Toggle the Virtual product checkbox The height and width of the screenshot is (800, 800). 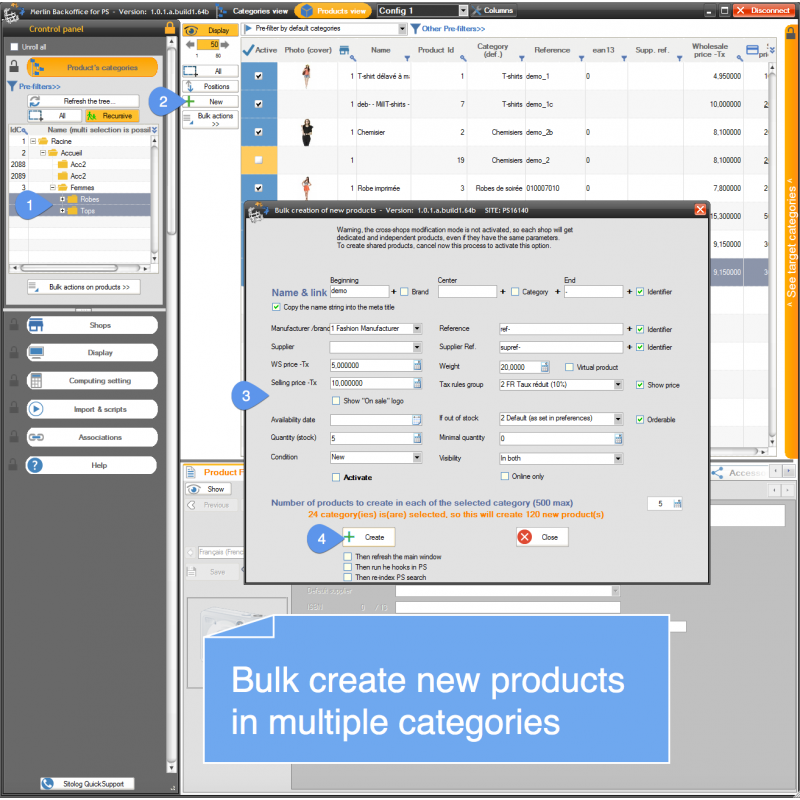coord(570,366)
